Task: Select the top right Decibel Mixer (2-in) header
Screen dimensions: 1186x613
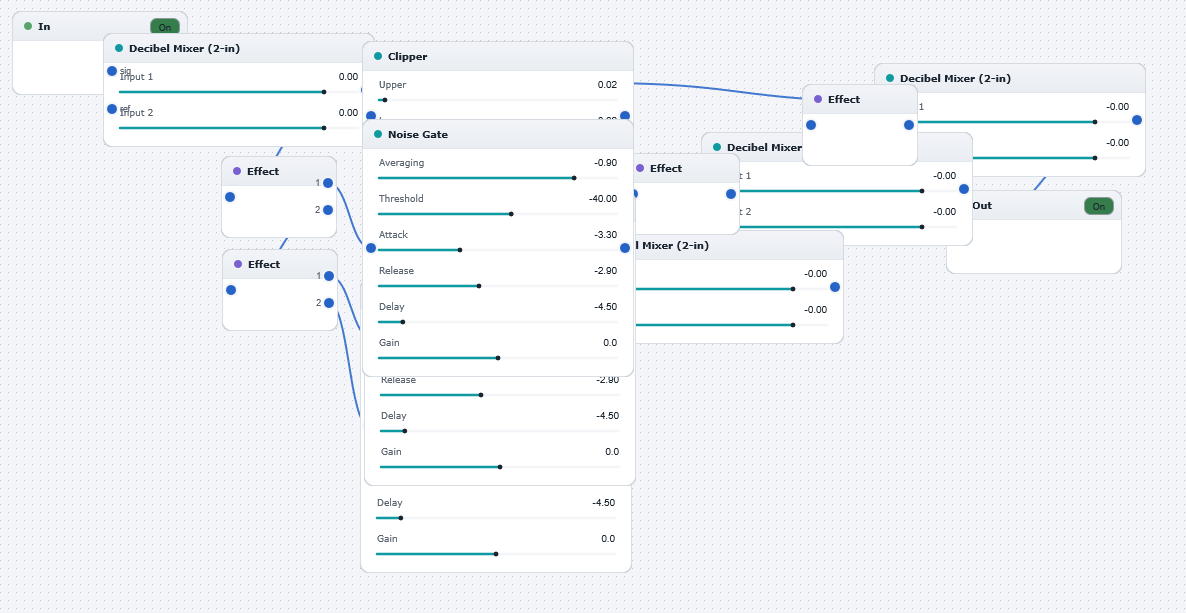Action: click(x=1010, y=78)
